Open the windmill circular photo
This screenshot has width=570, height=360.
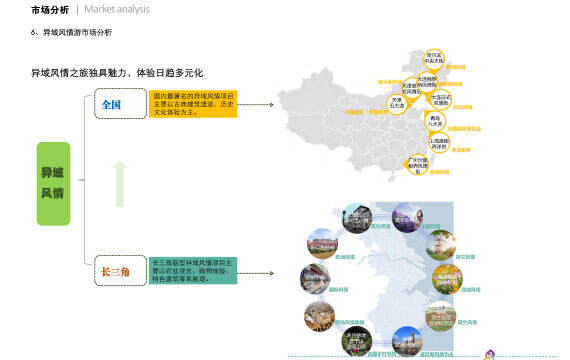click(441, 245)
